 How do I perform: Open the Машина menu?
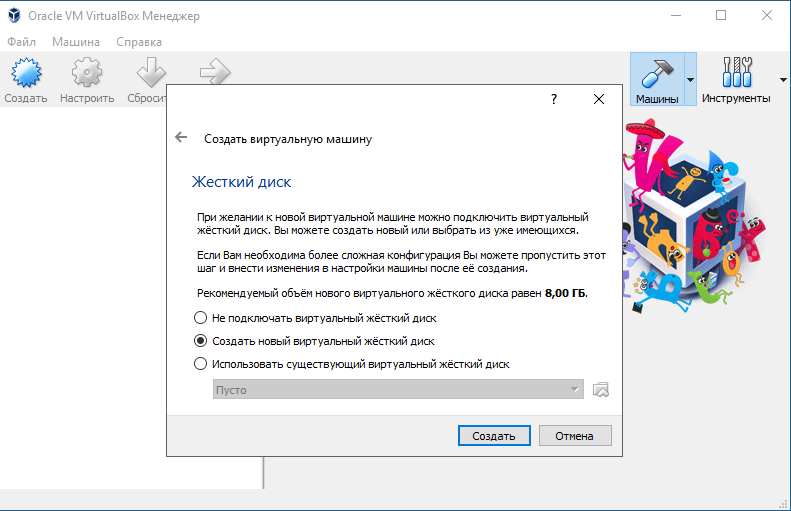tap(76, 42)
